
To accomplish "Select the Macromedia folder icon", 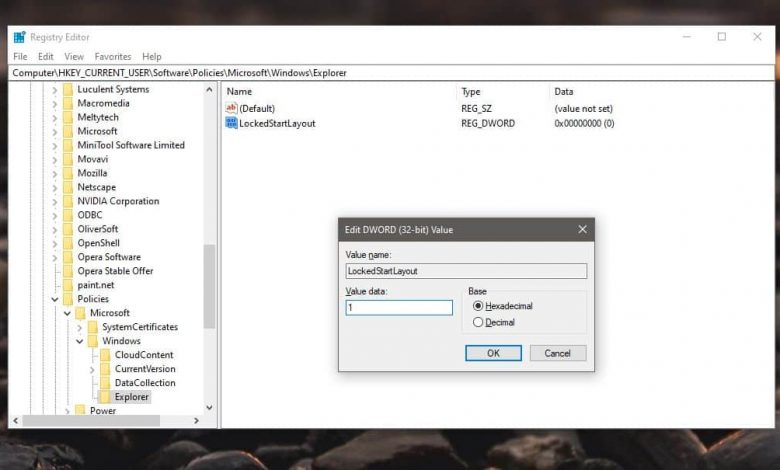I will click(68, 103).
